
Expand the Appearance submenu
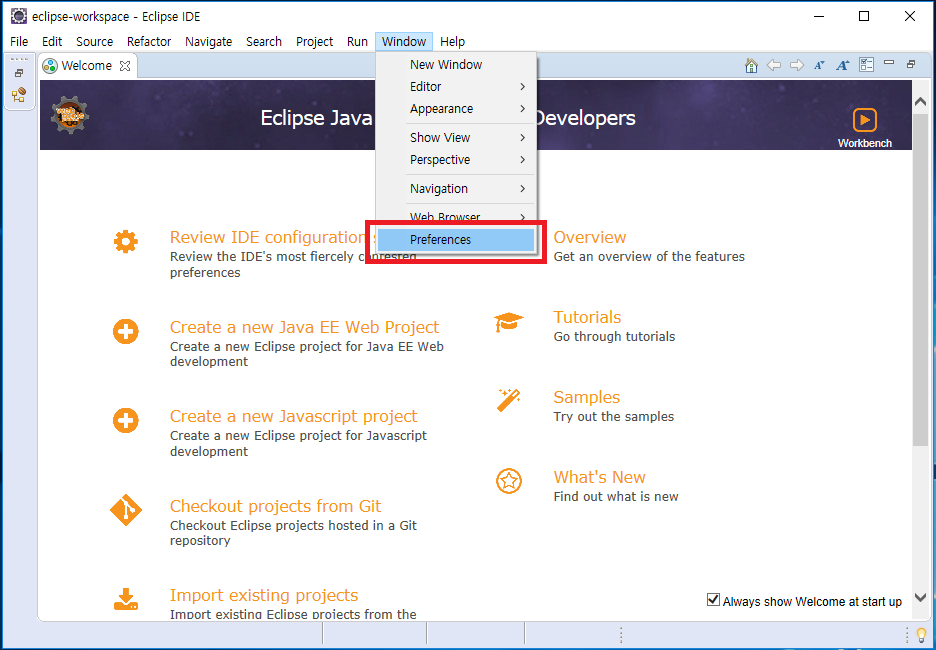point(456,109)
